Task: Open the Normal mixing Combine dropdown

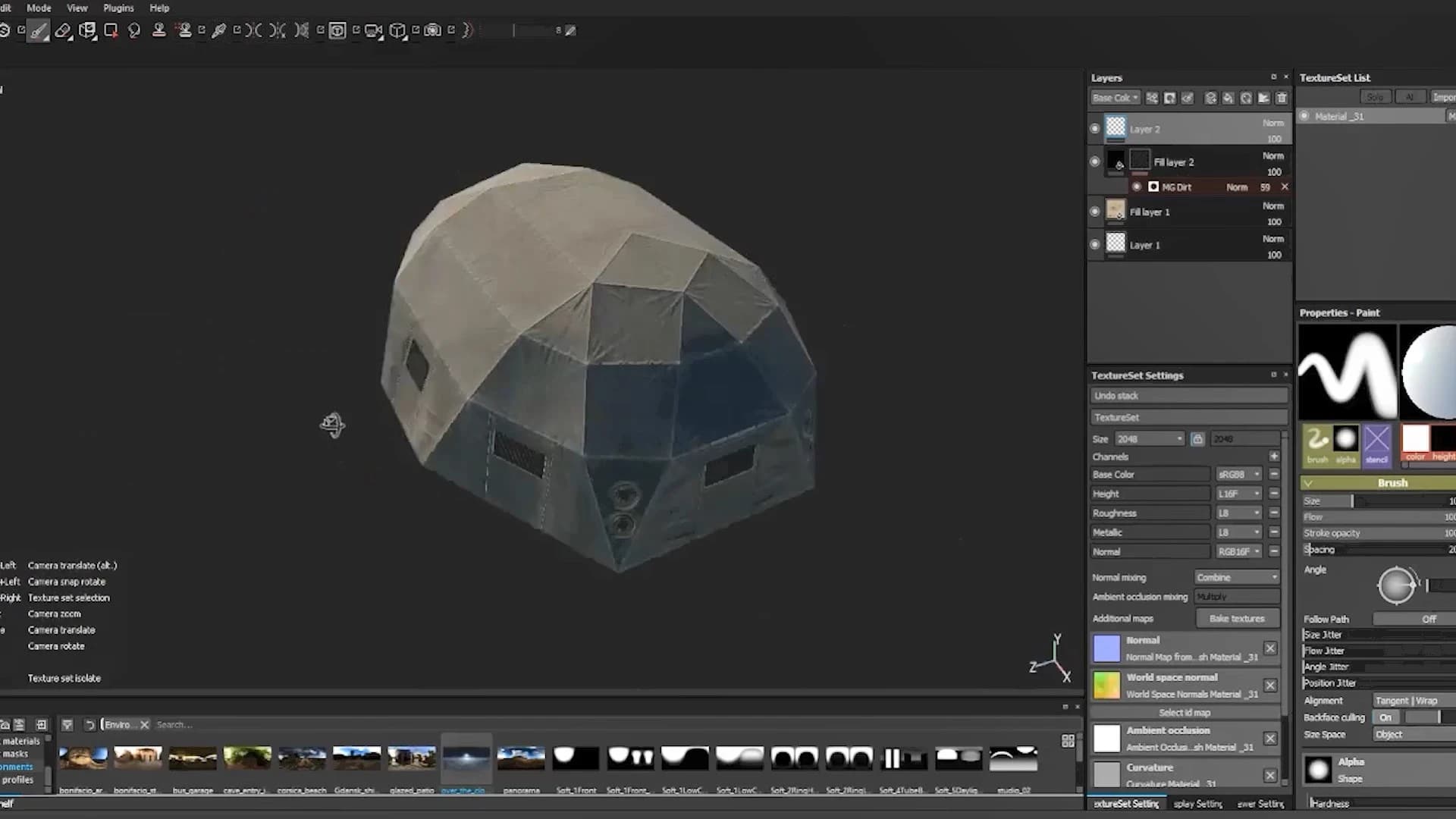Action: [x=1237, y=577]
